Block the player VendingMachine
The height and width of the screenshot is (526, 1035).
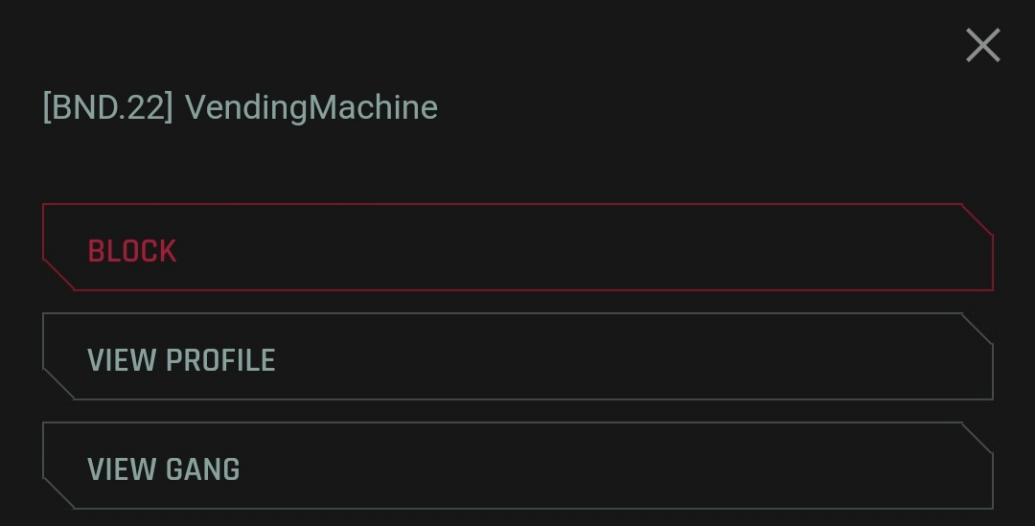pyautogui.click(x=517, y=248)
